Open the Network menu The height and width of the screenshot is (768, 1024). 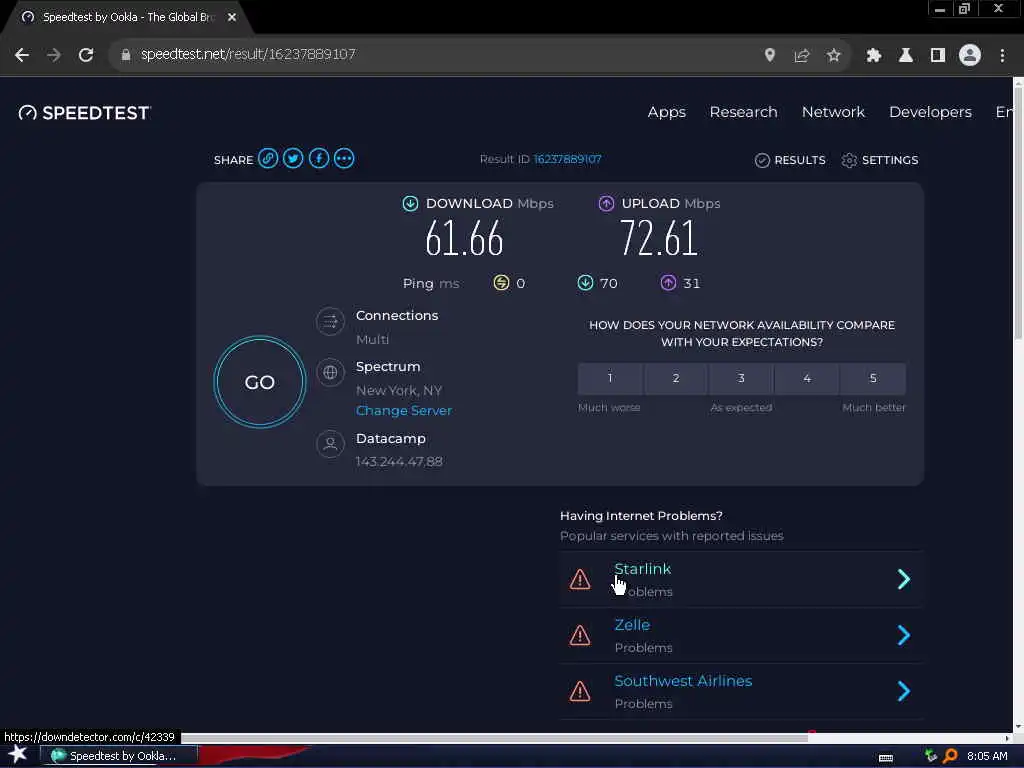pyautogui.click(x=833, y=112)
